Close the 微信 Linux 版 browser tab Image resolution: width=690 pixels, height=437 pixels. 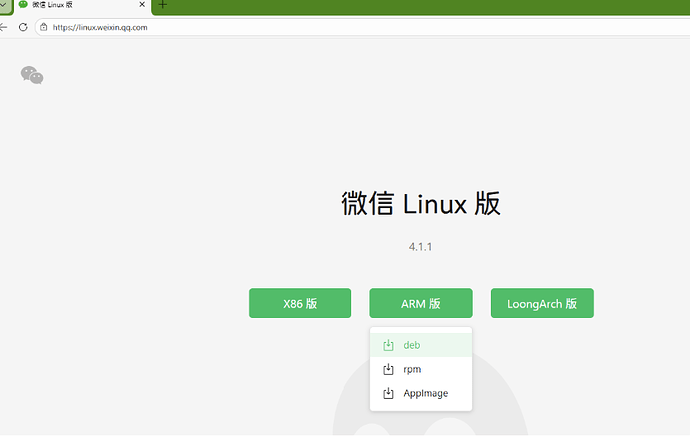pos(141,5)
